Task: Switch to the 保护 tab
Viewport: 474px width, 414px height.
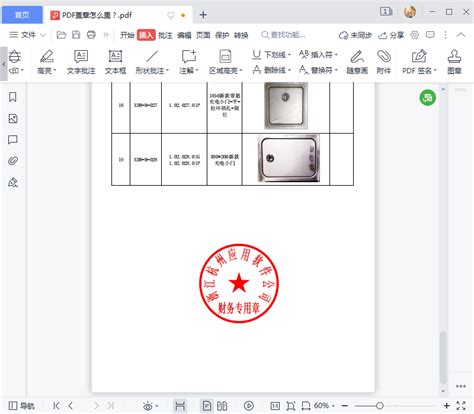Action: coord(222,35)
